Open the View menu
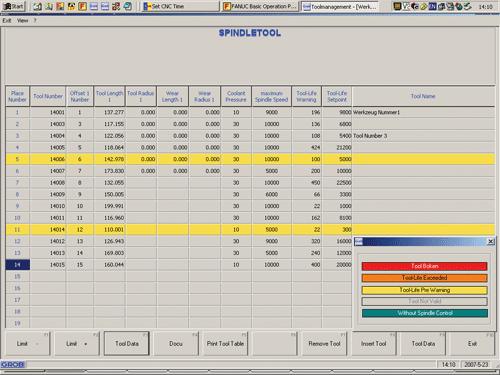Screen dimensions: 500x375 tap(22, 20)
